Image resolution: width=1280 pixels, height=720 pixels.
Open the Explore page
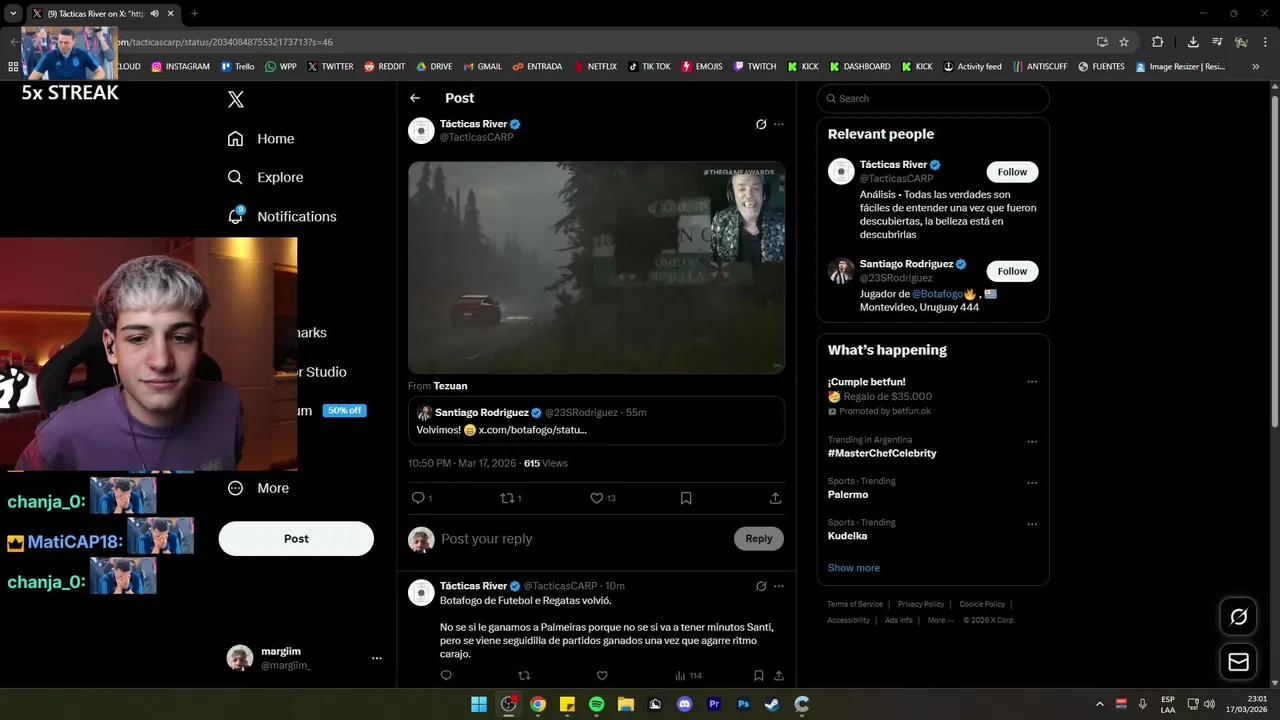265,177
